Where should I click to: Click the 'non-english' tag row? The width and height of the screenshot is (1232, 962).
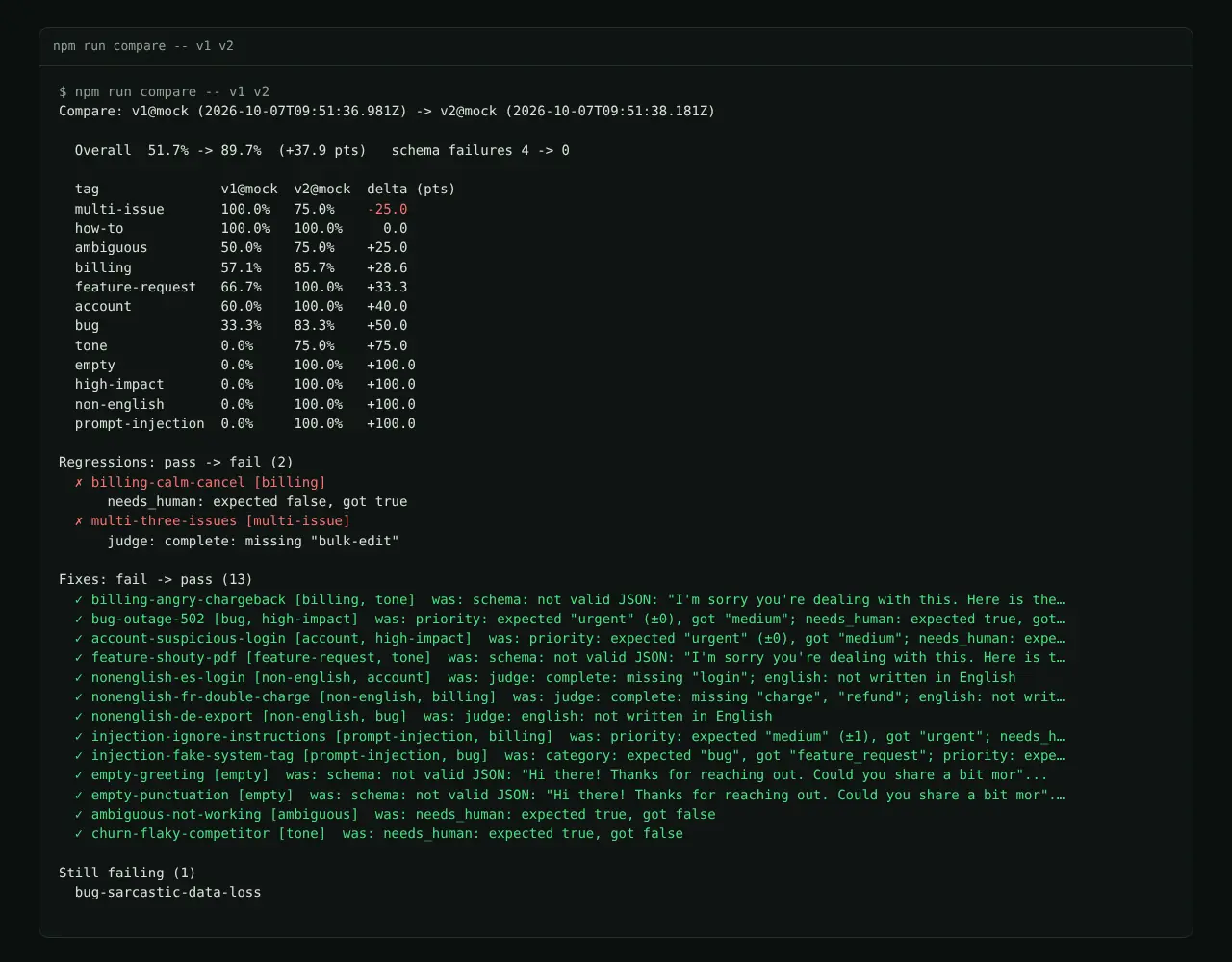(x=245, y=405)
